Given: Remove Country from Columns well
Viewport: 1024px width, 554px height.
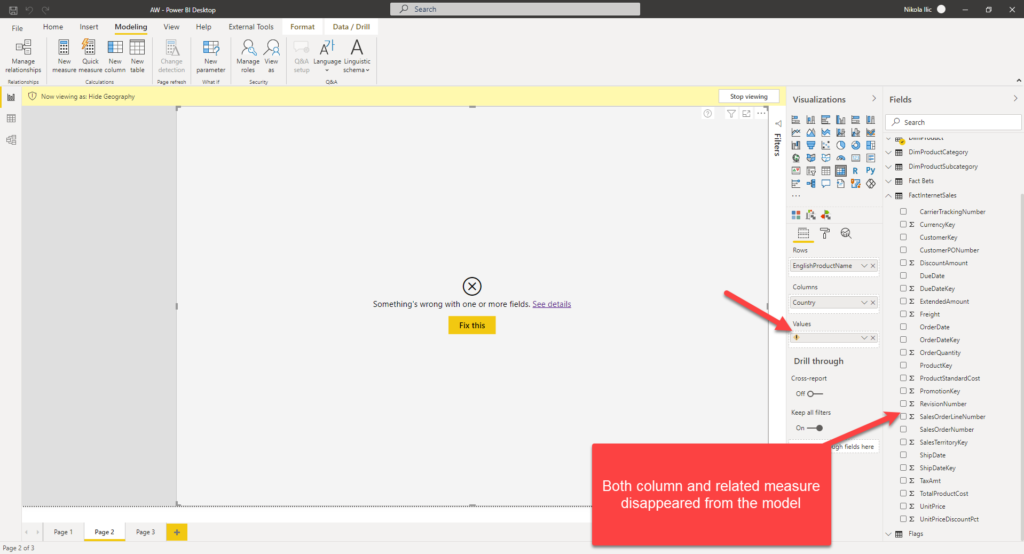Looking at the screenshot, I should tap(873, 302).
